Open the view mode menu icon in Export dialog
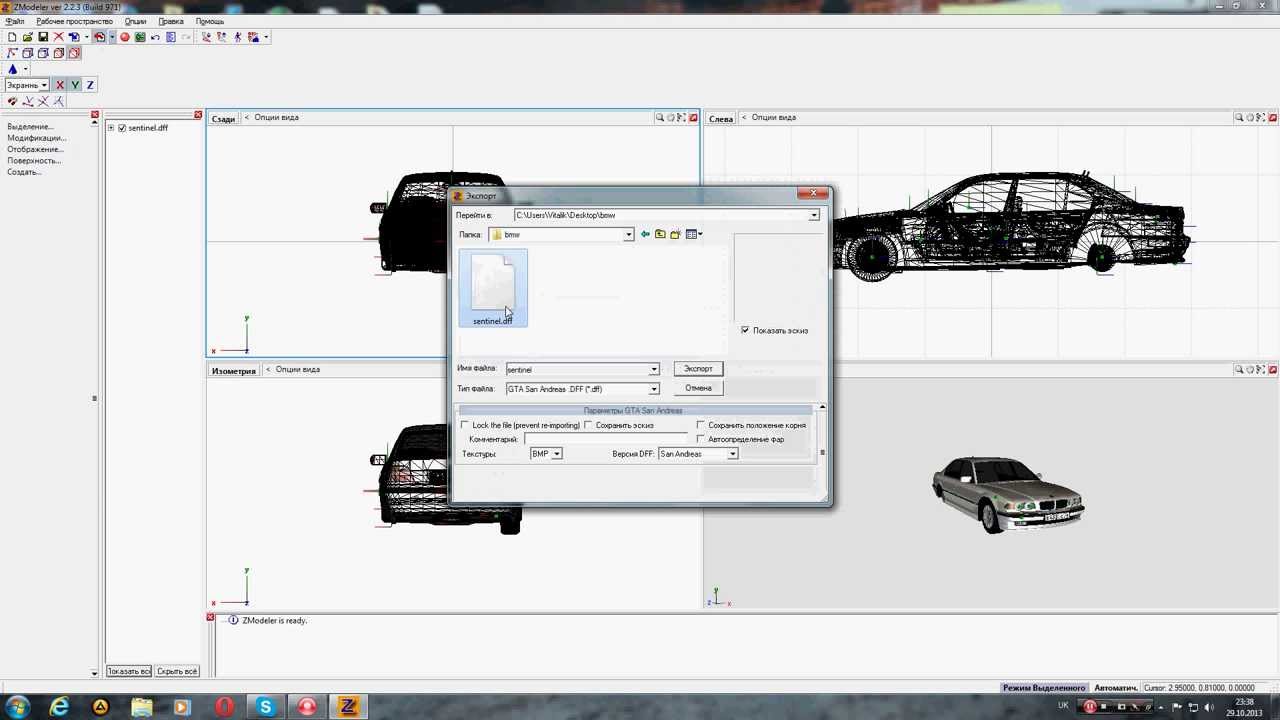 tap(693, 234)
